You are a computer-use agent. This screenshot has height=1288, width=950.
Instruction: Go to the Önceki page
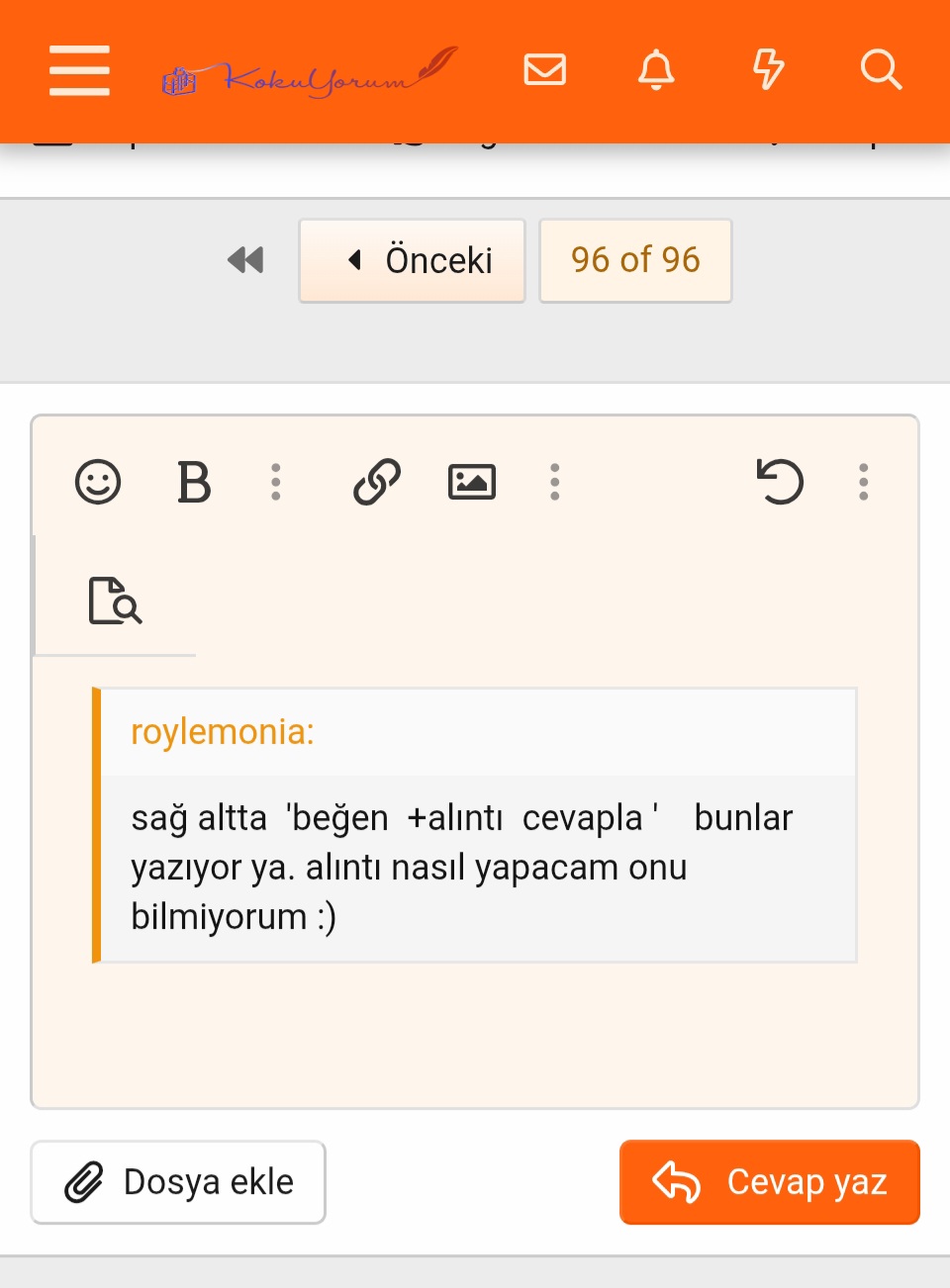pyautogui.click(x=412, y=260)
